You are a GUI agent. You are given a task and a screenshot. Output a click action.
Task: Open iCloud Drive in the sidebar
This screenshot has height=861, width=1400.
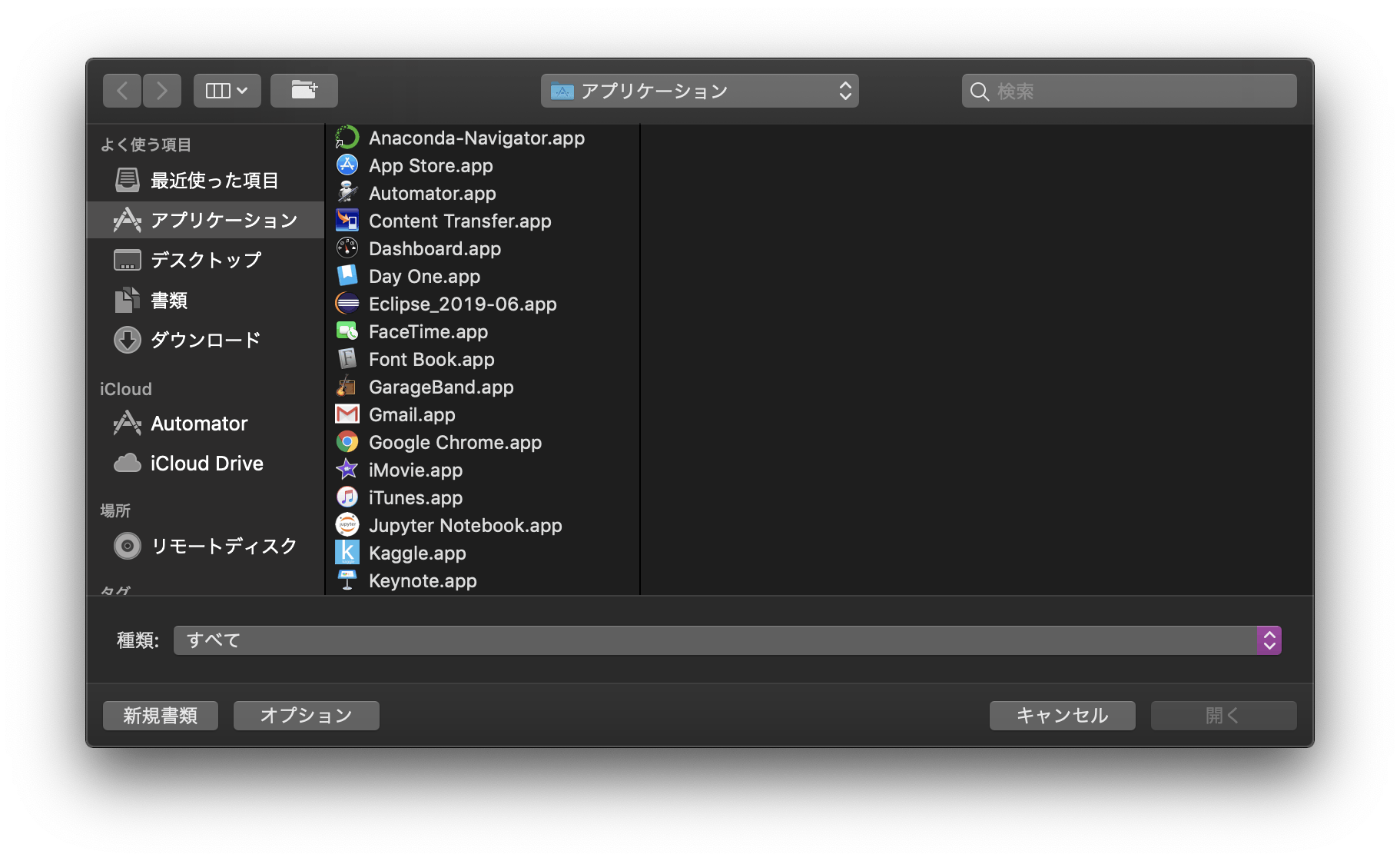tap(205, 464)
